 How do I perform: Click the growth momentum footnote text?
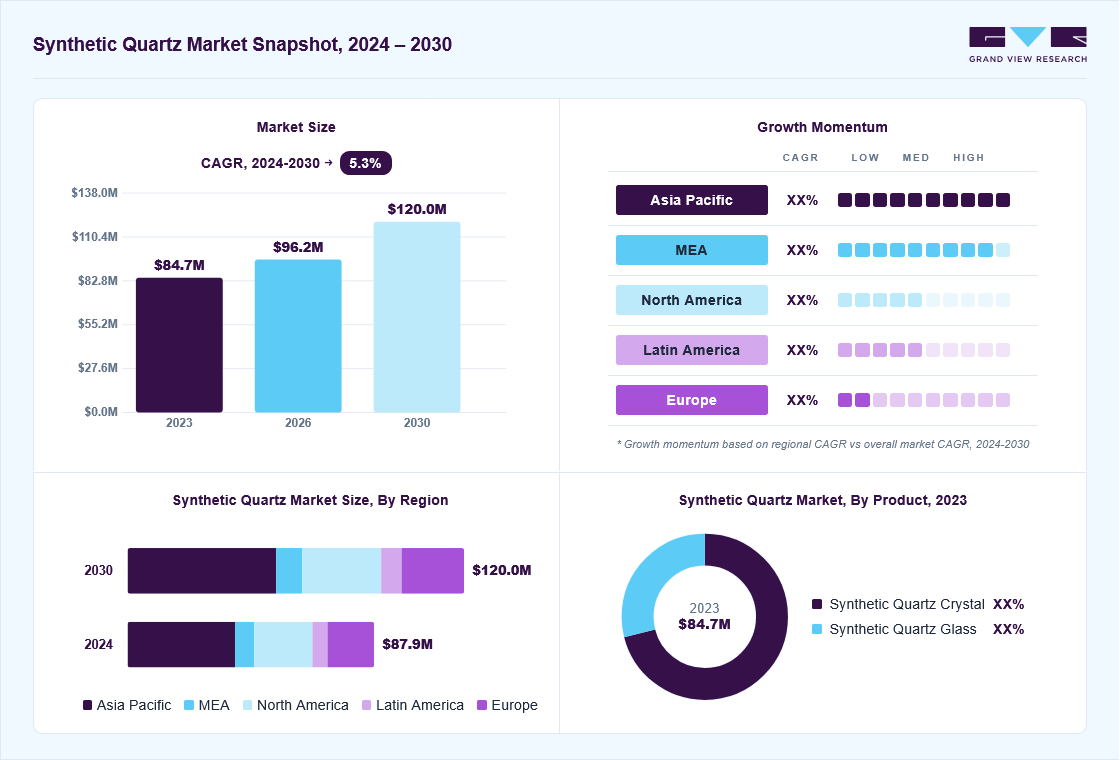[823, 444]
